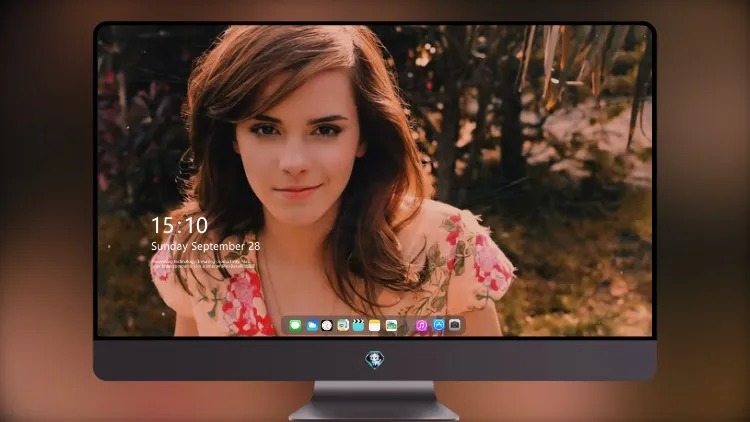Open the pink iTunes music icon
Viewport: 750px width, 422px height.
tap(421, 326)
